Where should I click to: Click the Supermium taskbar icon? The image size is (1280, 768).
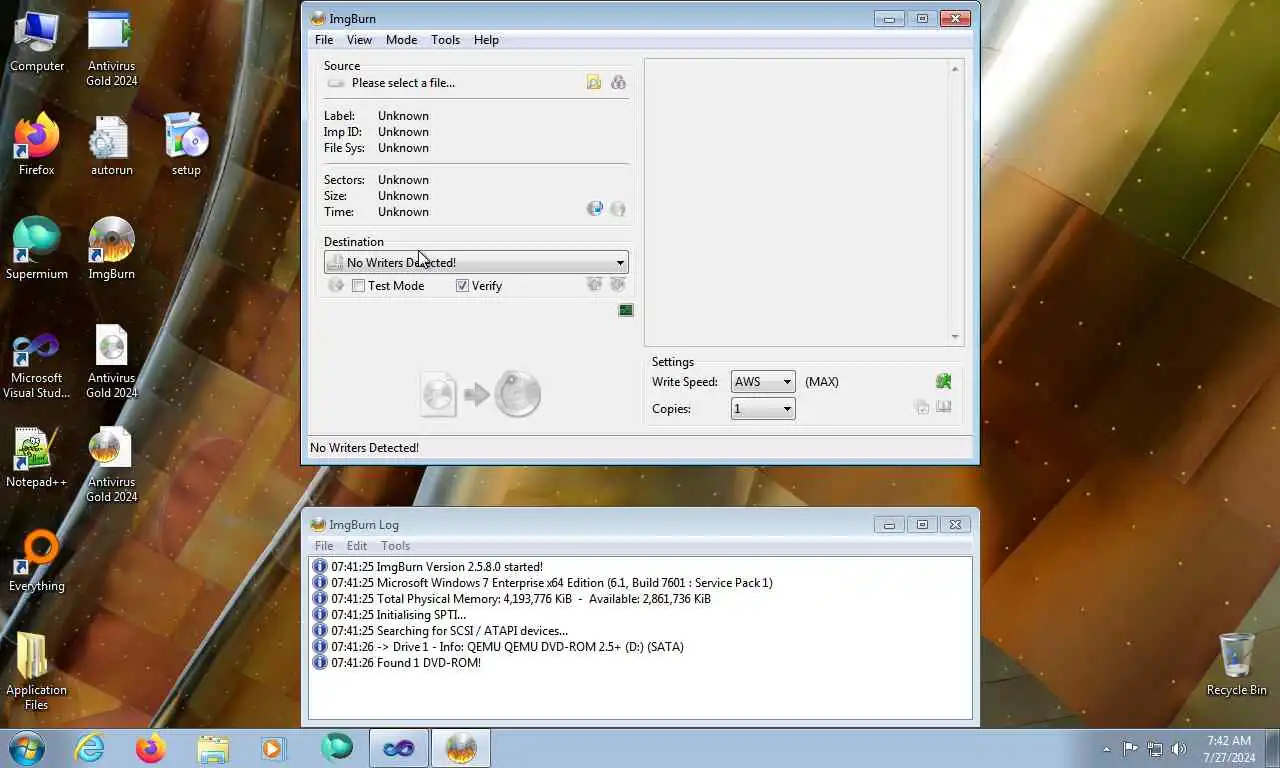336,748
